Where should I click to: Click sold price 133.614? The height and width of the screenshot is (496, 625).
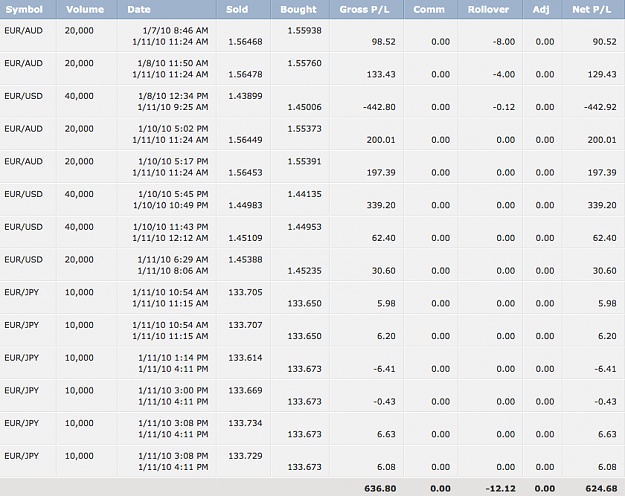click(x=245, y=358)
